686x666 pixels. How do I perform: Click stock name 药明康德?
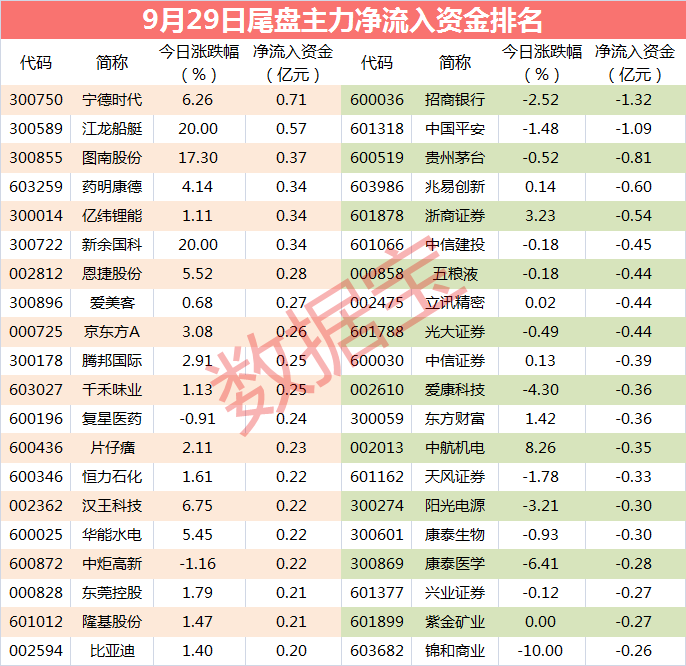click(x=112, y=187)
